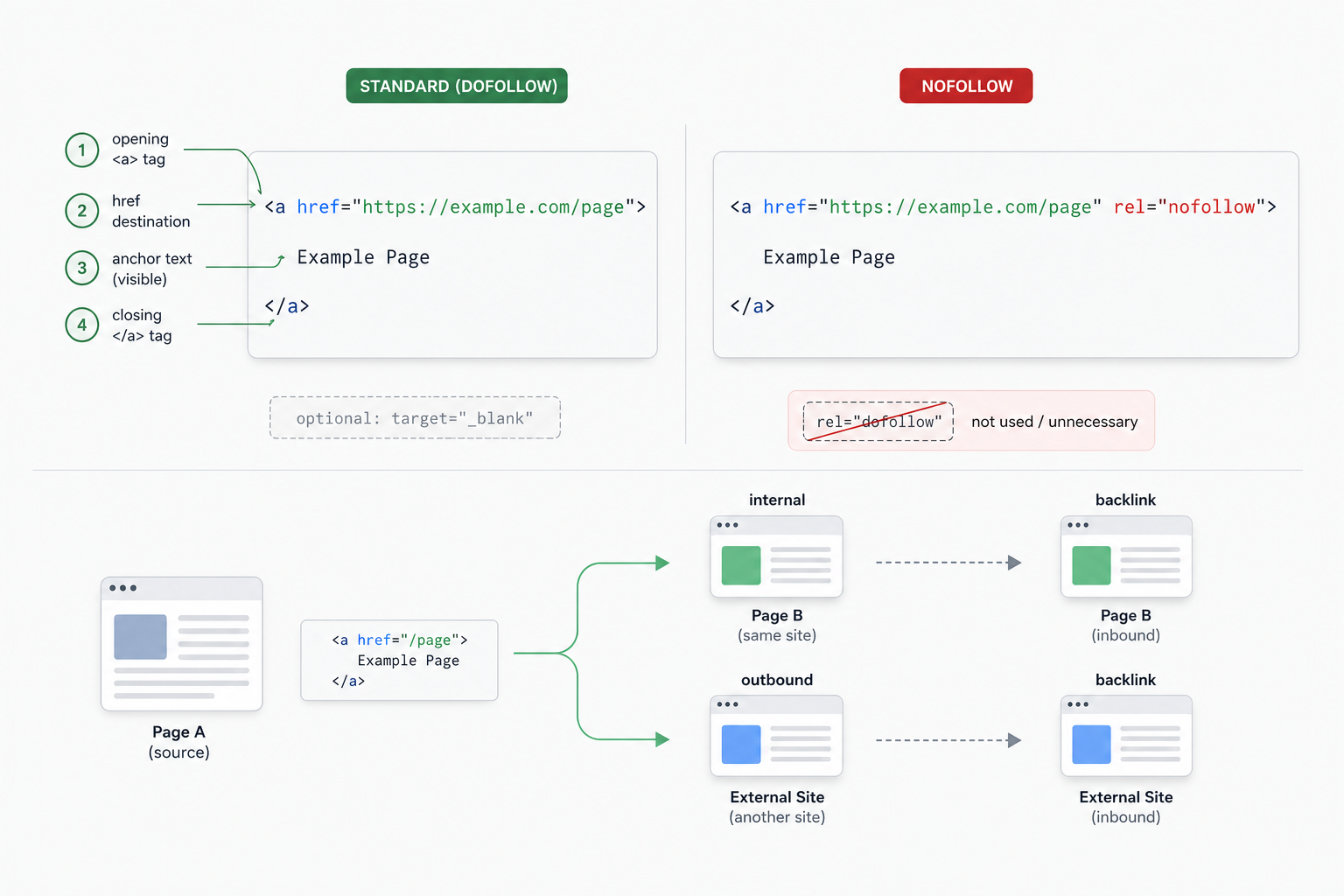Click the "Page A" caption
The width and height of the screenshot is (1344, 896).
click(x=178, y=732)
